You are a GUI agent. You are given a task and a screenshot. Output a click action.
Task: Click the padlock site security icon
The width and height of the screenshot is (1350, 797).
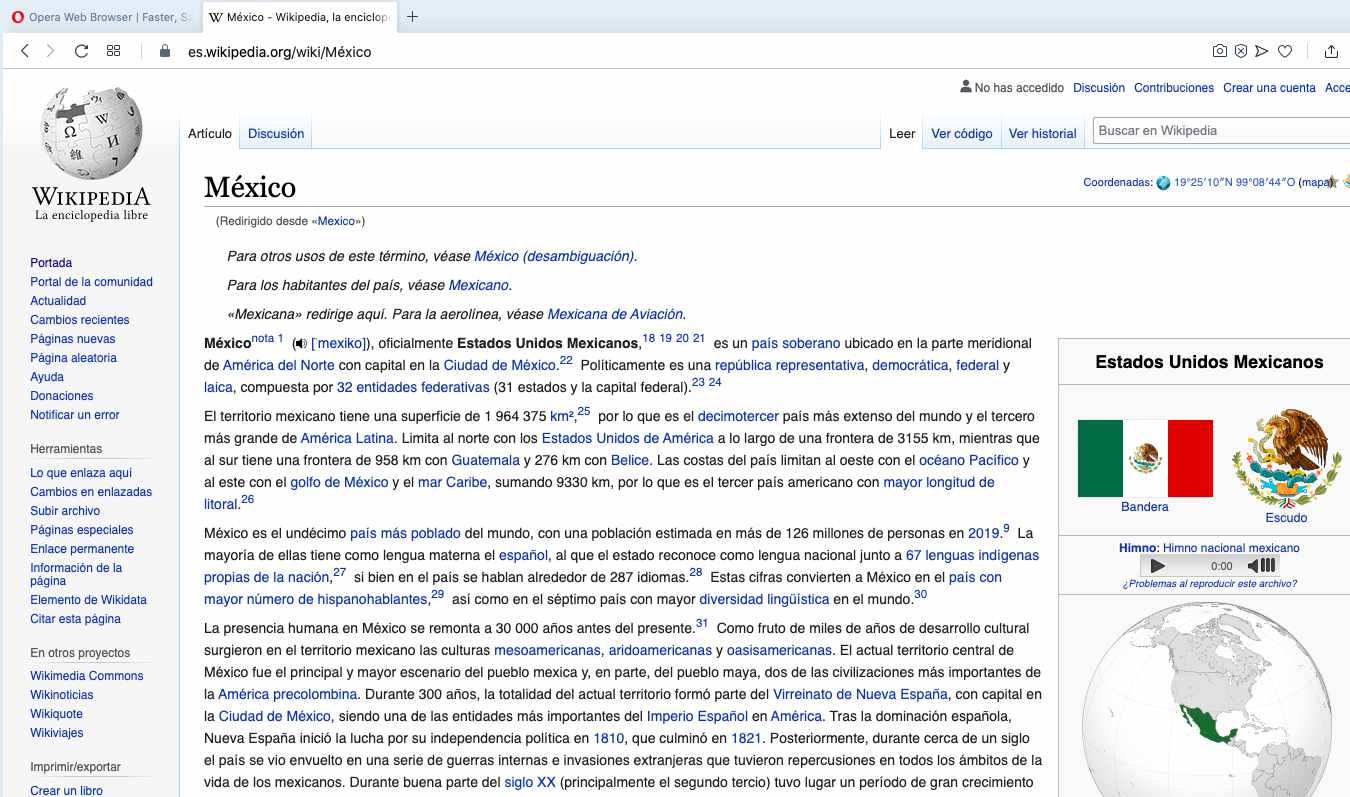(x=165, y=51)
